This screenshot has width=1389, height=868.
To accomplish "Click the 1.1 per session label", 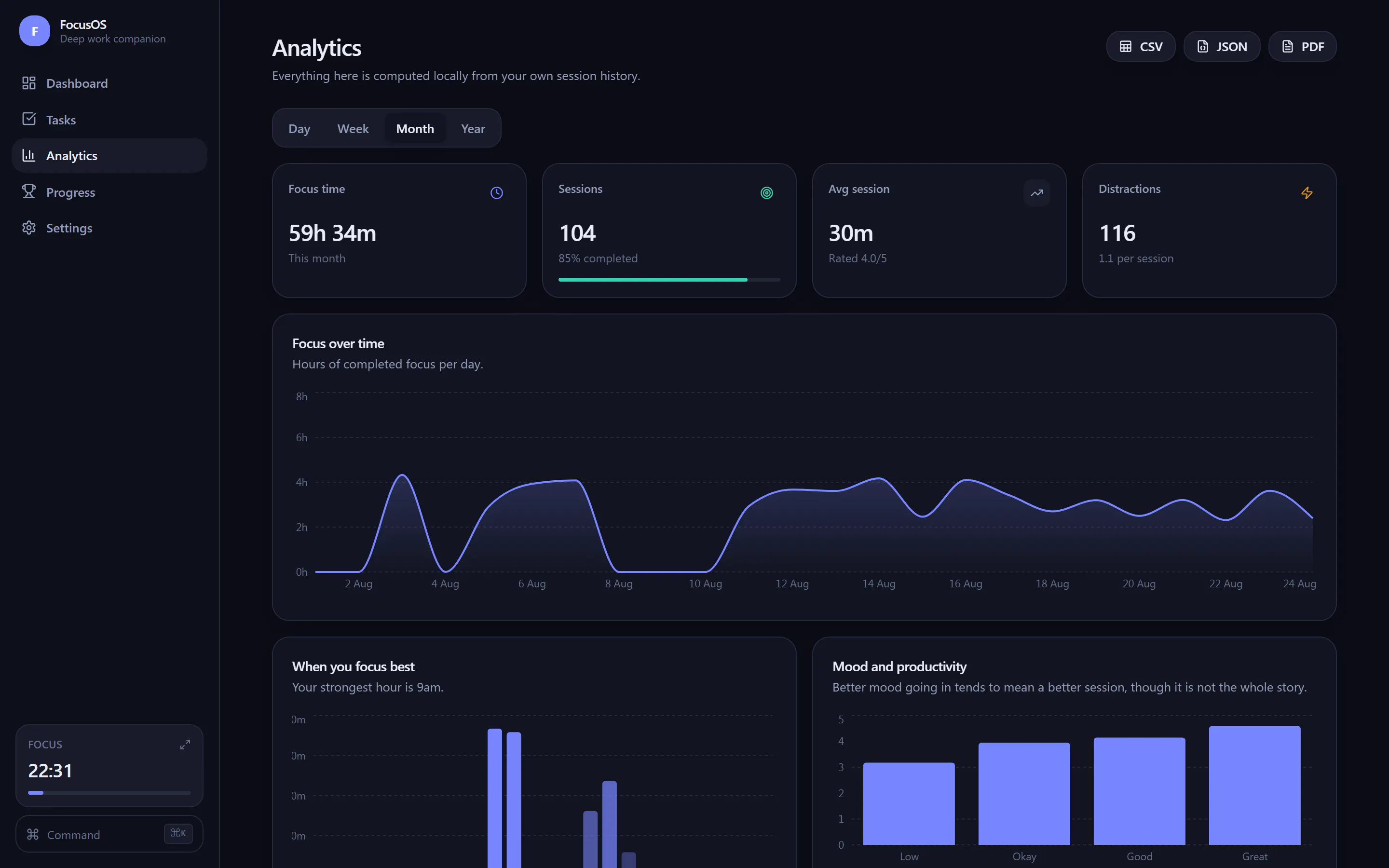I will [1136, 258].
